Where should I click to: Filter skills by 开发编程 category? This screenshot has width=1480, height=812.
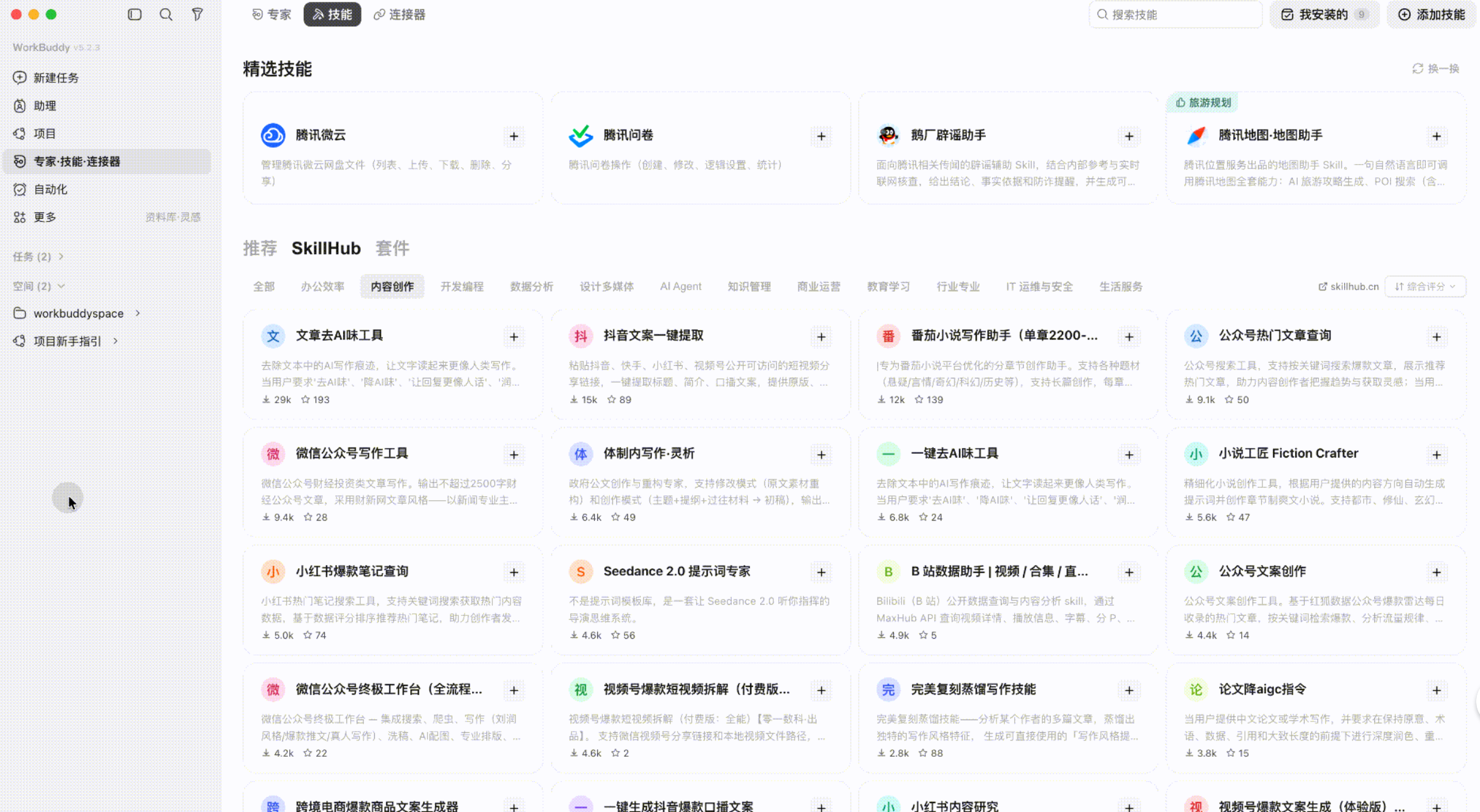point(462,287)
